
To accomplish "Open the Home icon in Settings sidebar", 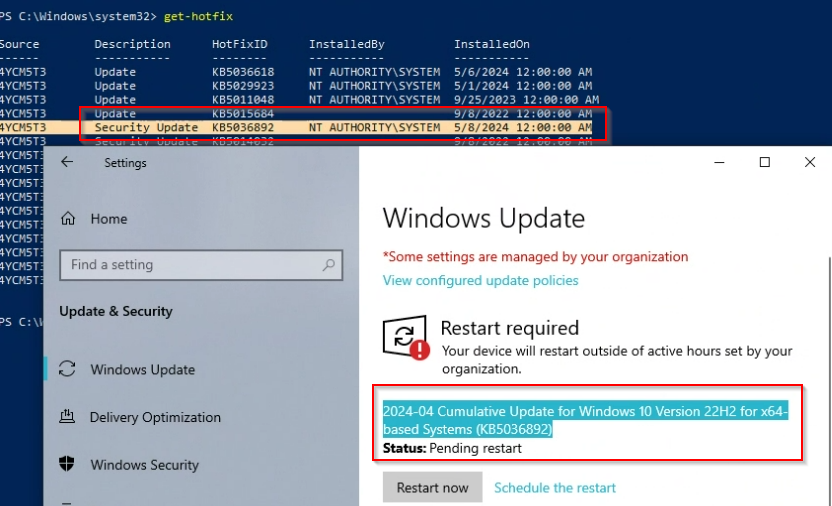I will pyautogui.click(x=68, y=219).
